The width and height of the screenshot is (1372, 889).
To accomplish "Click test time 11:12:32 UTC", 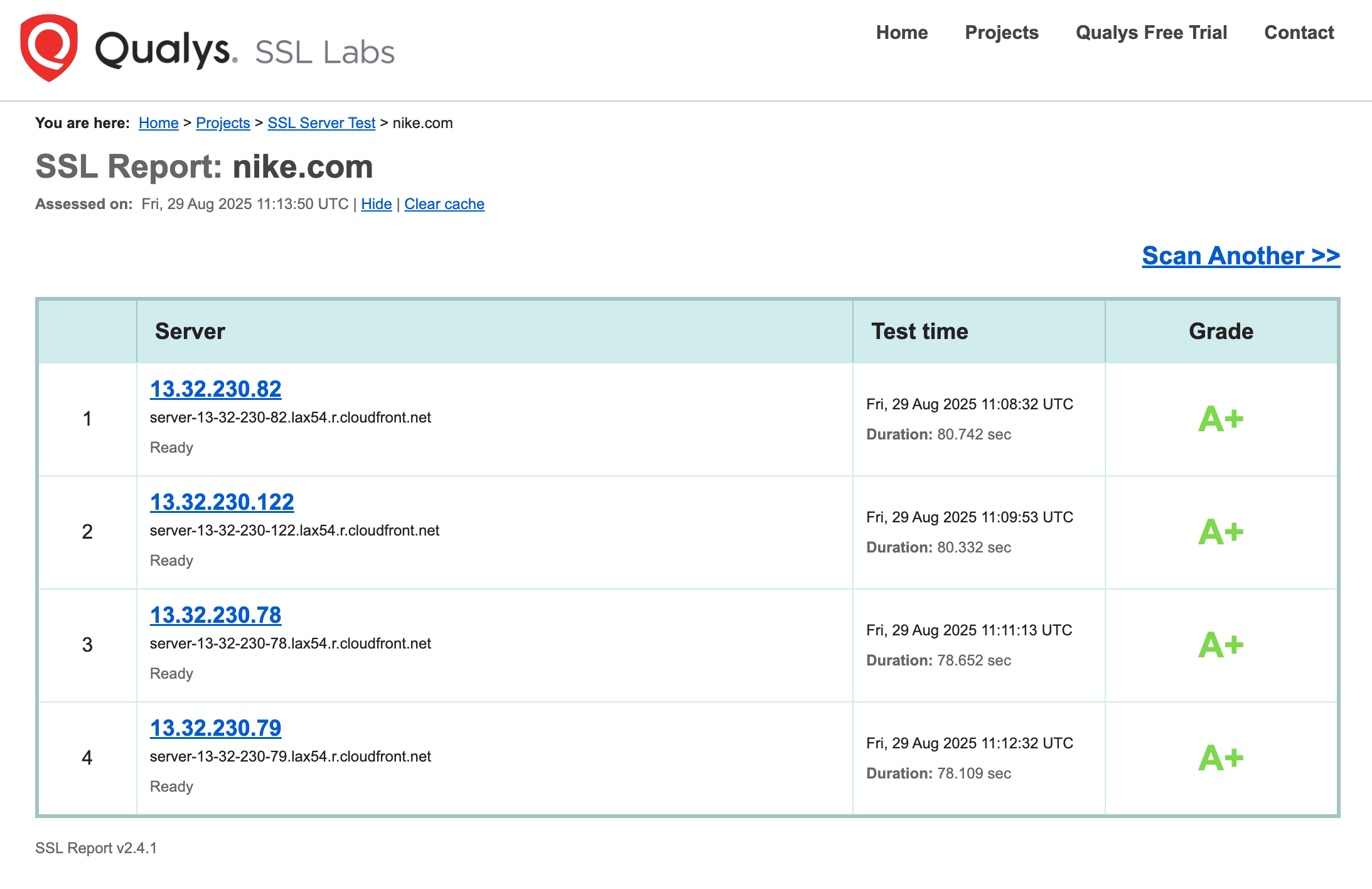I will [x=970, y=743].
